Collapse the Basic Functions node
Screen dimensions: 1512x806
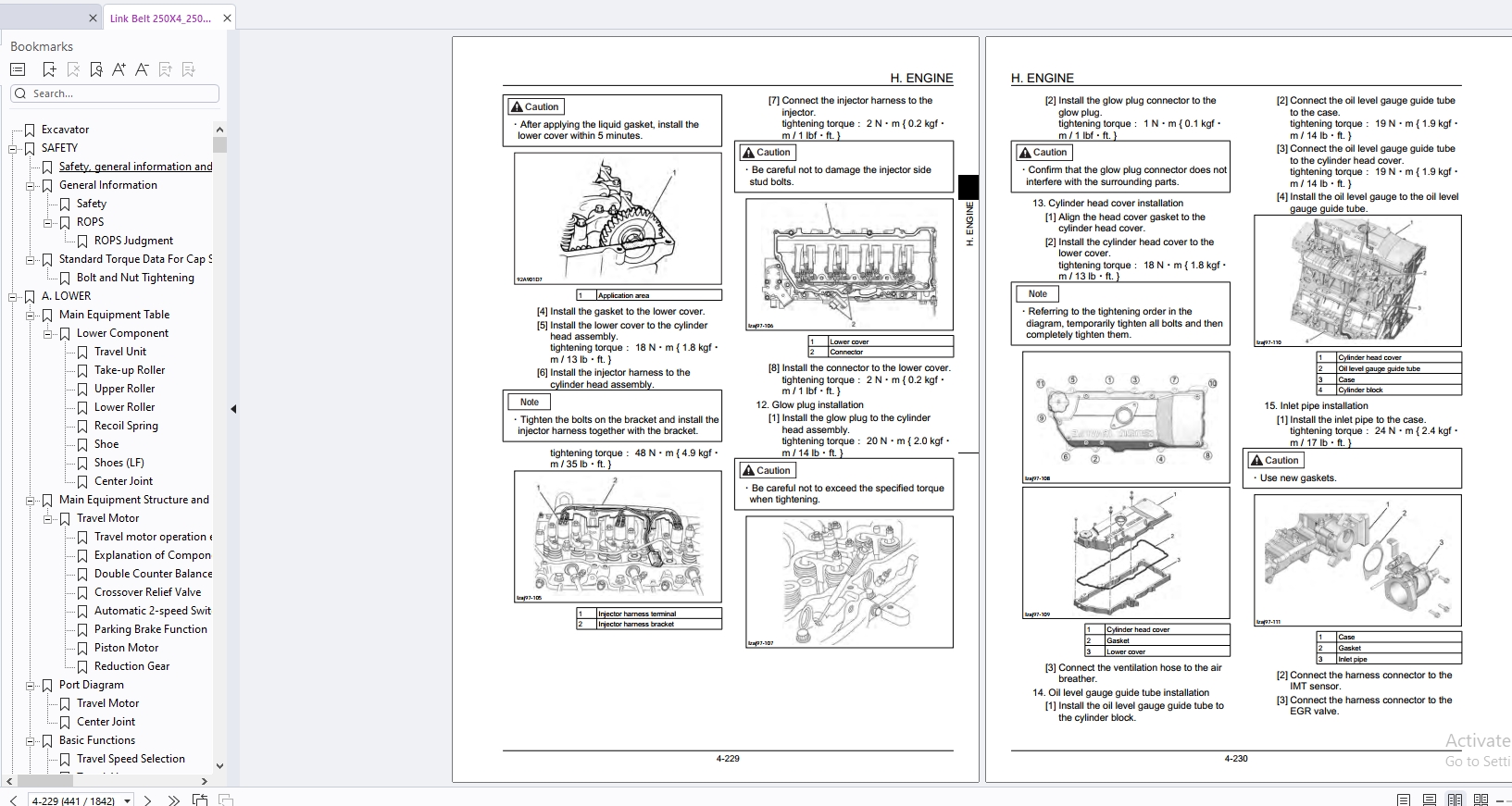pyautogui.click(x=31, y=740)
